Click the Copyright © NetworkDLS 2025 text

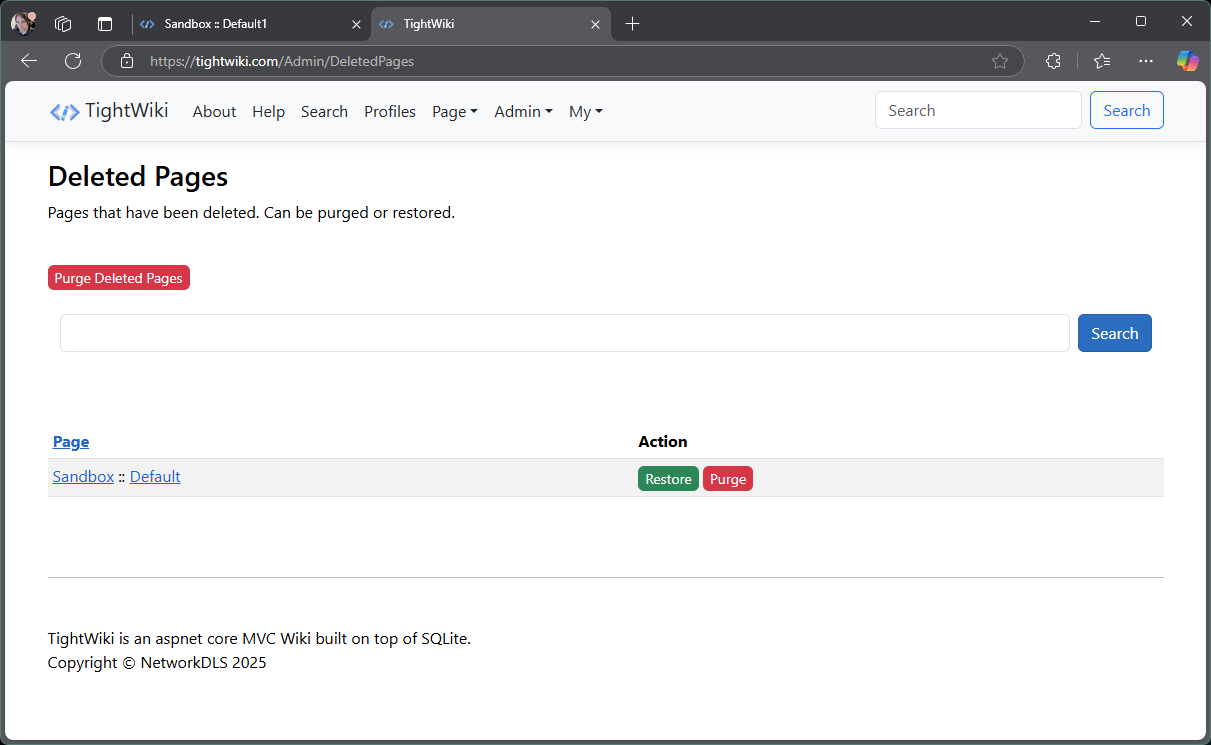(157, 662)
